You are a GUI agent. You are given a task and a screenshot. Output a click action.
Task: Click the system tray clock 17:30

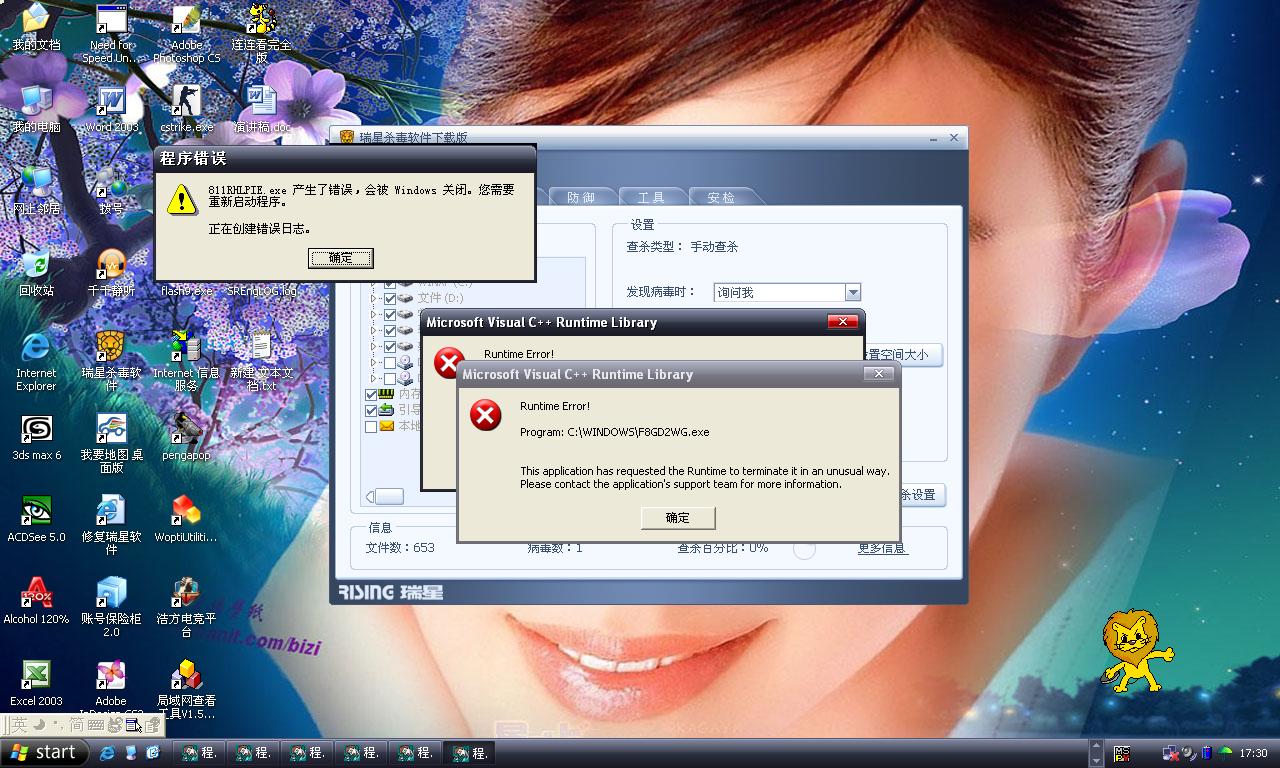tap(1253, 753)
